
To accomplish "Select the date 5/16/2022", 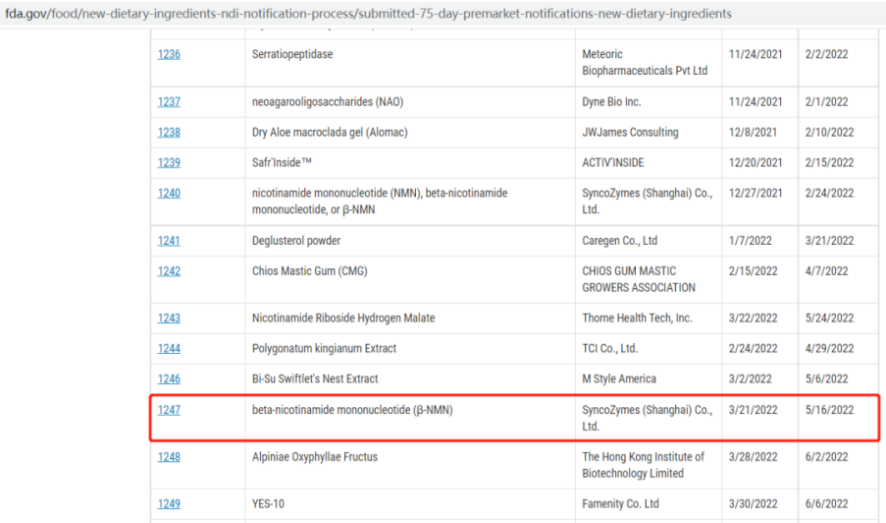I will 829,410.
